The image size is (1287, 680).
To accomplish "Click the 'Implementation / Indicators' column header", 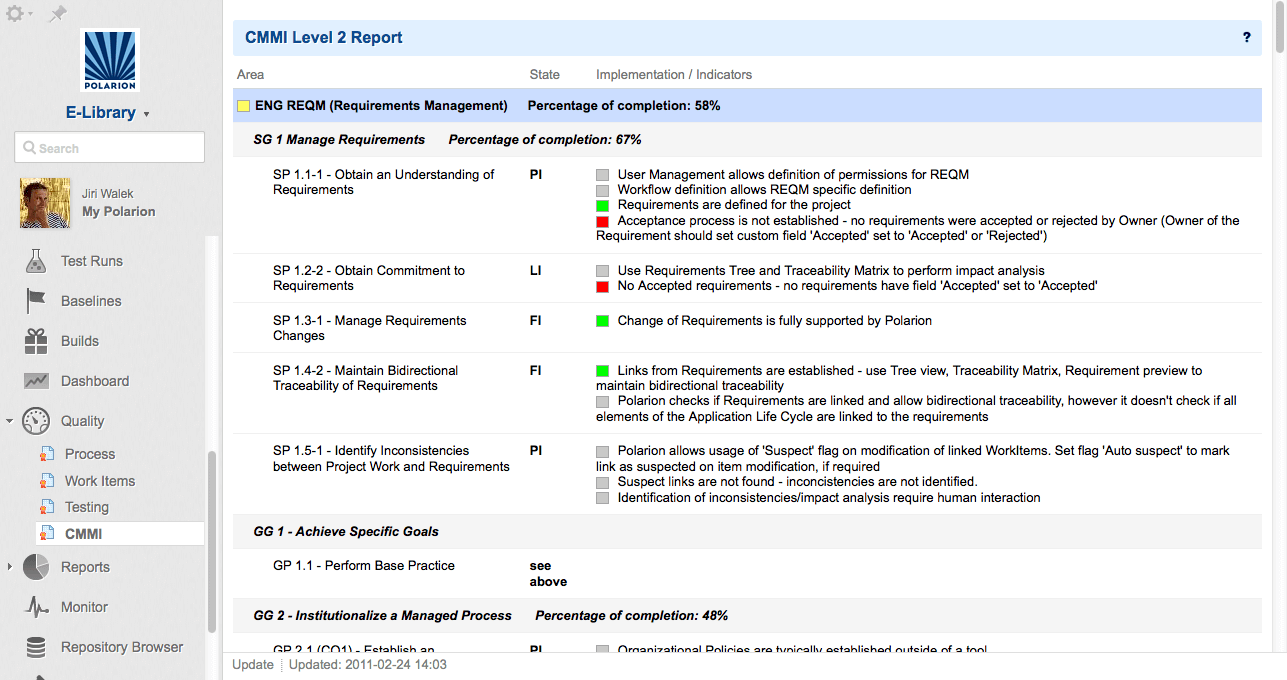I will pyautogui.click(x=674, y=75).
